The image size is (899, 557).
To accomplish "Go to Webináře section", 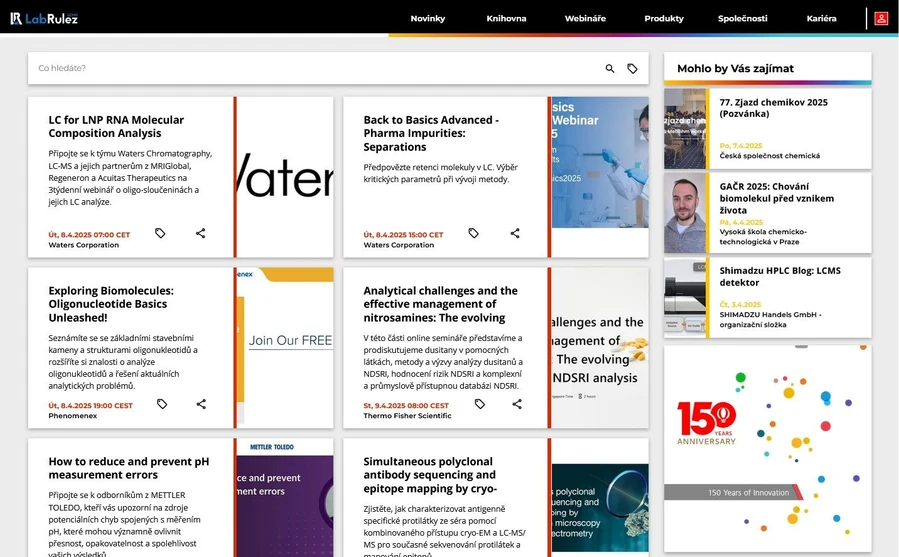I will (585, 18).
